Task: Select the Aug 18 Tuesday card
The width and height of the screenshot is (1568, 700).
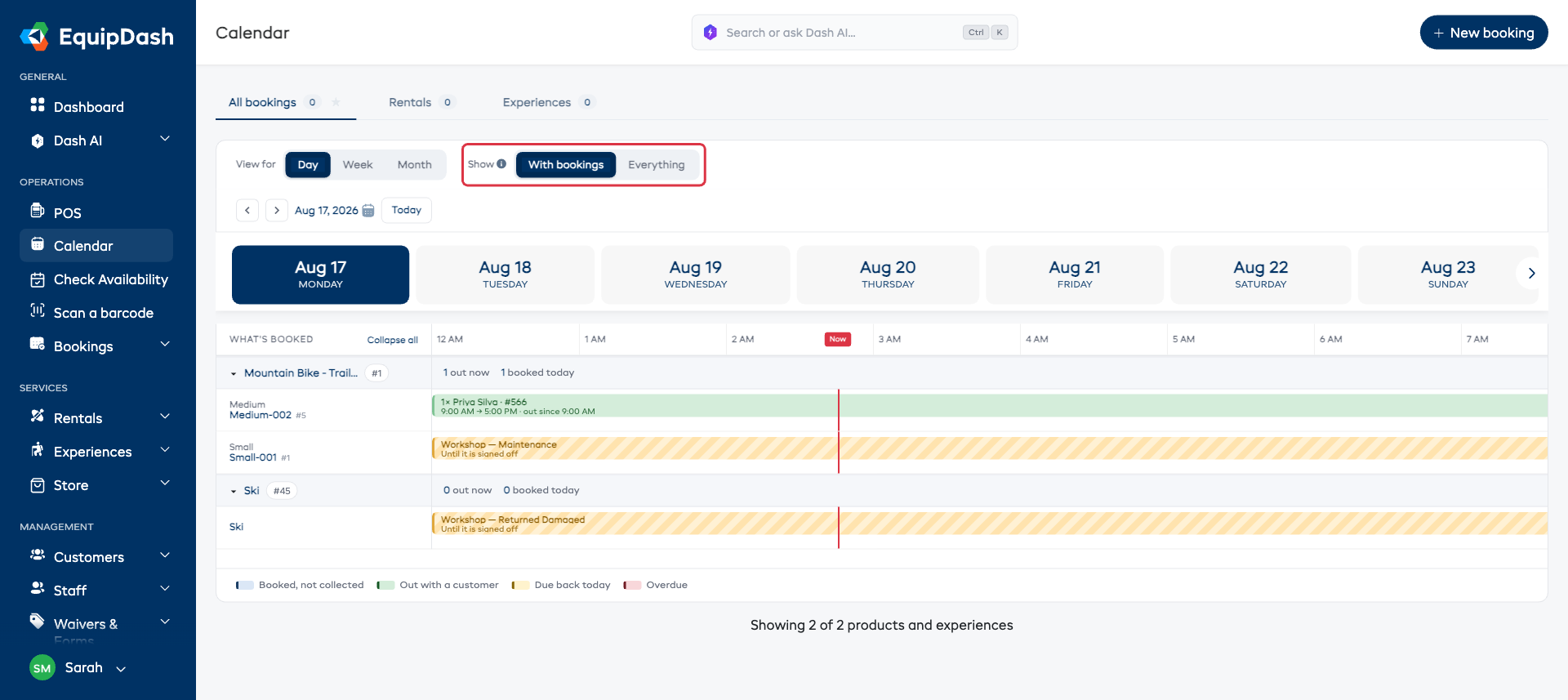Action: [505, 274]
